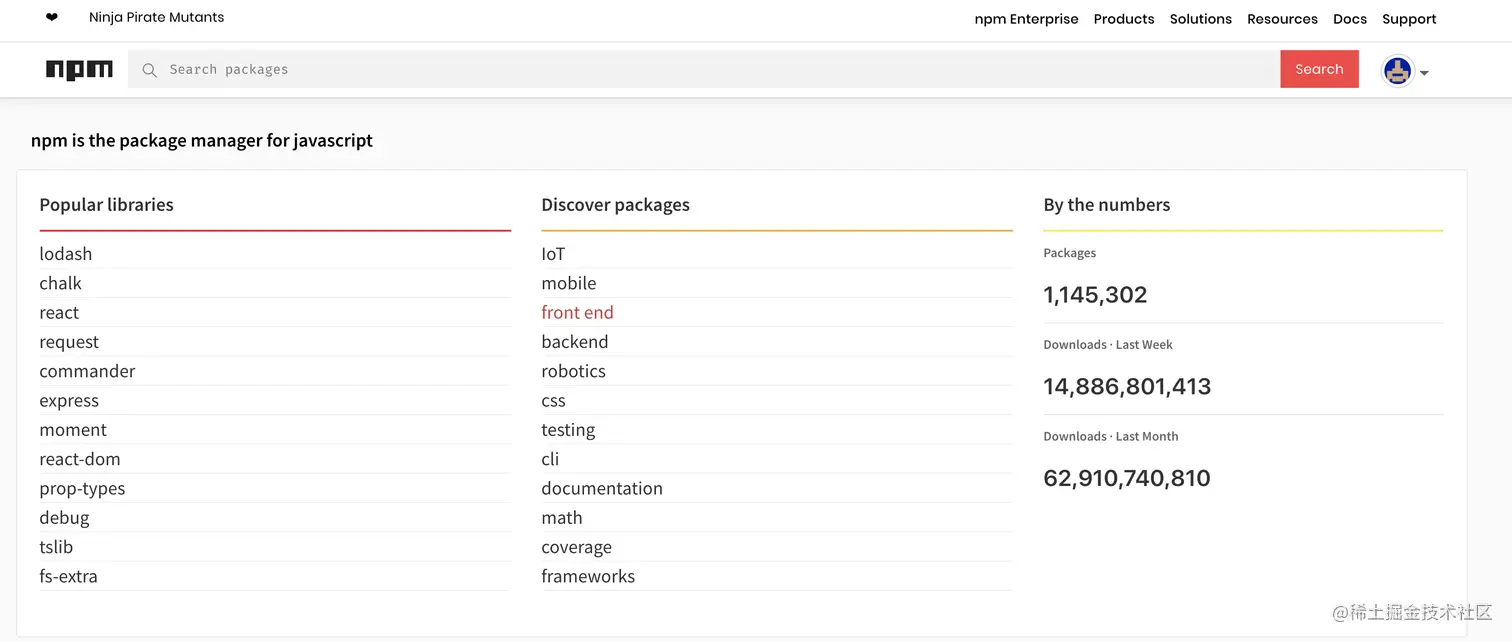This screenshot has width=1512, height=642.
Task: Click the Discover packages heading
Action: 615,205
